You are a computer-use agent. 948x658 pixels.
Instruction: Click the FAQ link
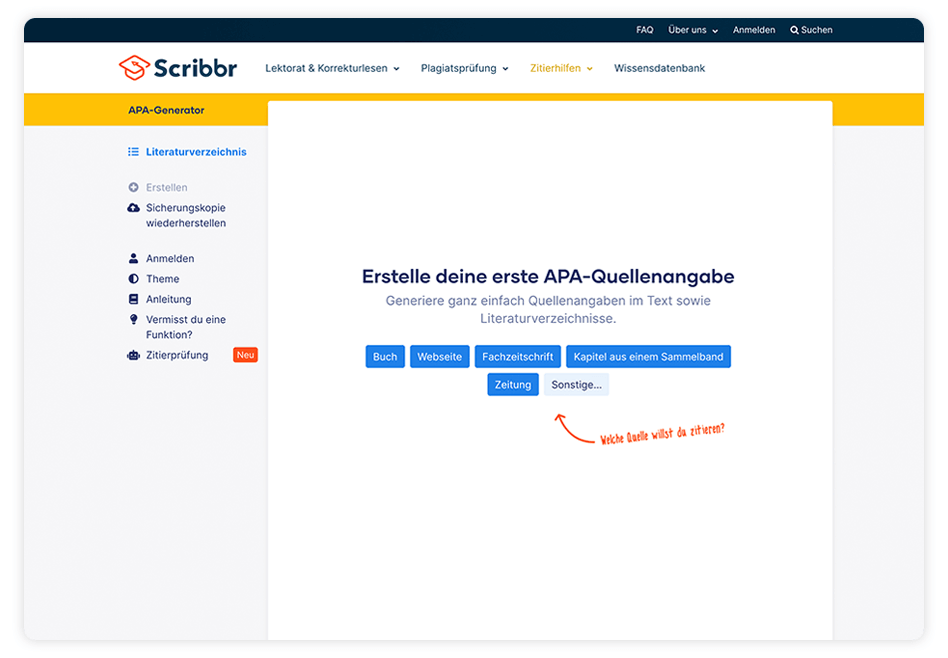click(644, 29)
